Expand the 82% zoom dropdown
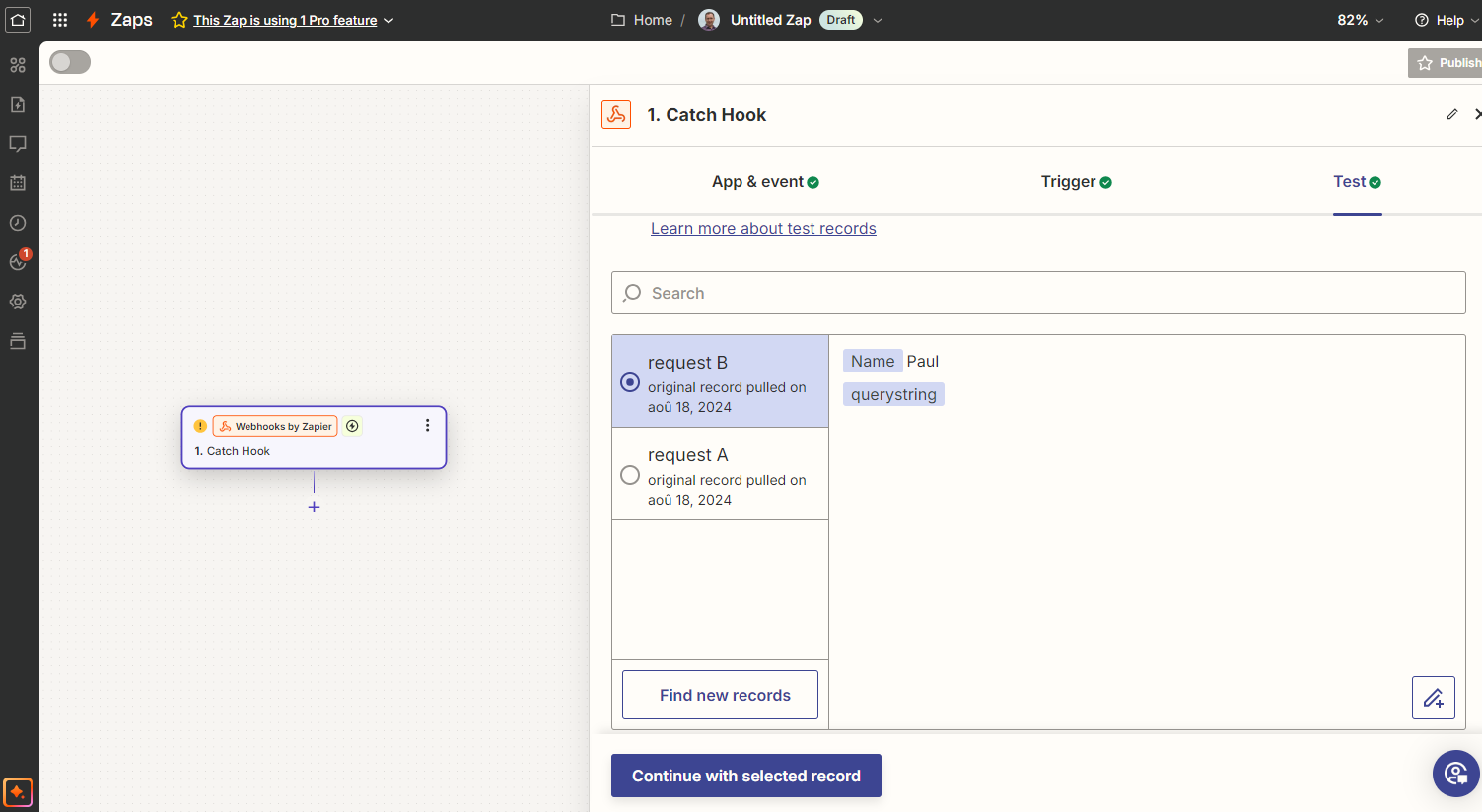 (1361, 20)
